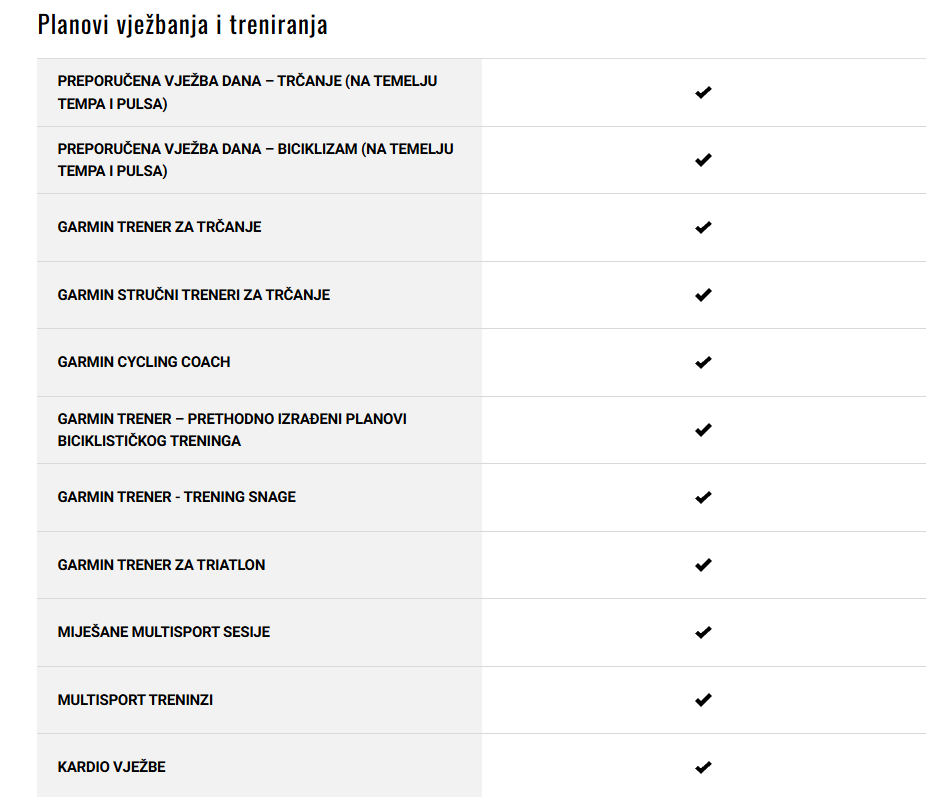Select the checkmark for Garmin Trener za trčanje

tap(703, 228)
